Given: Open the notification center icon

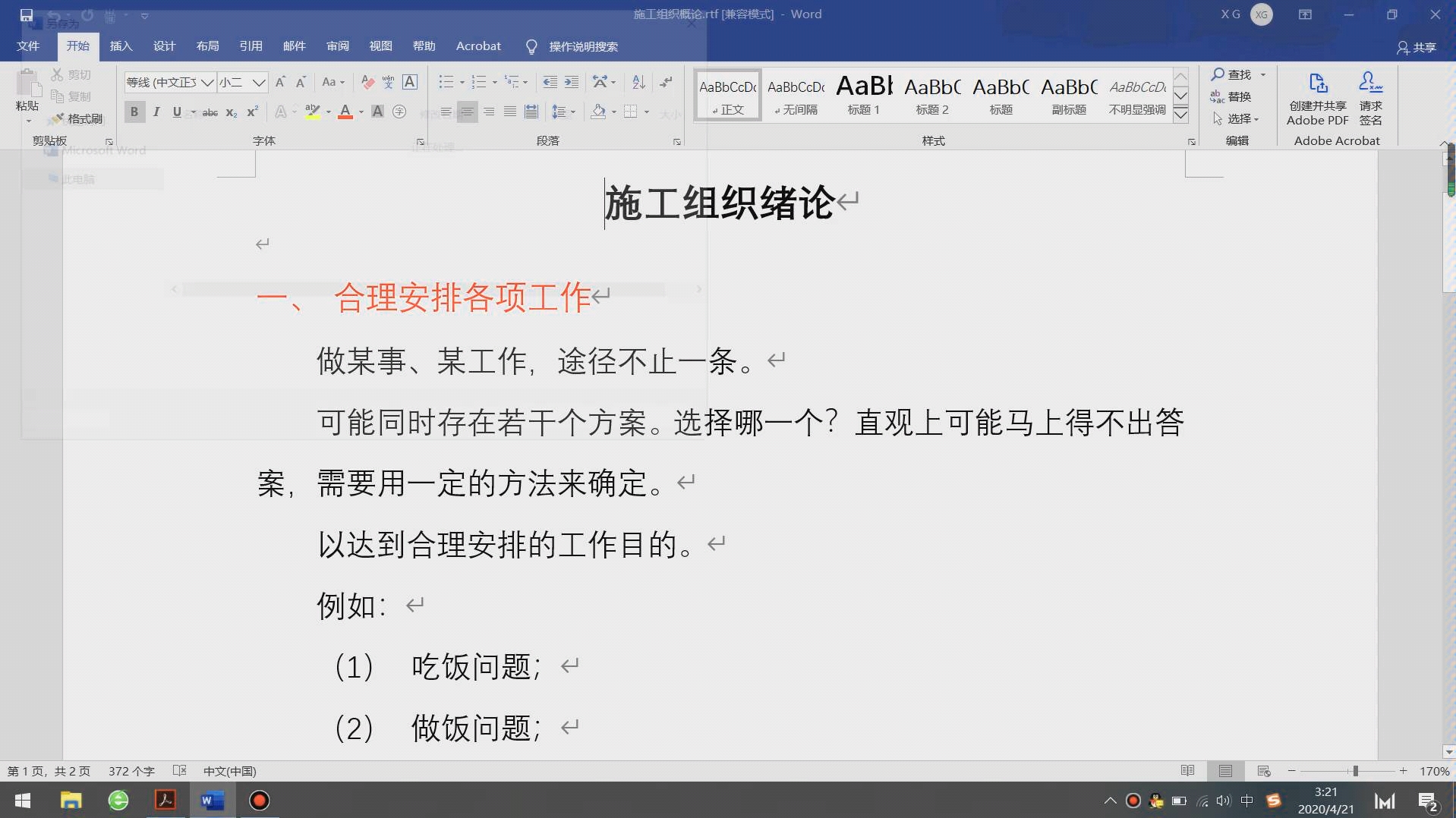Looking at the screenshot, I should (1428, 801).
